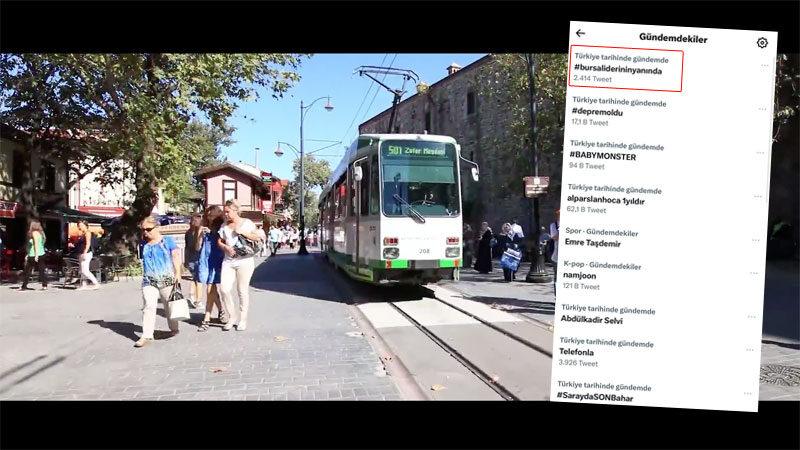
Task: Open more options for #SaraydaSONBahar trend
Action: click(x=747, y=394)
